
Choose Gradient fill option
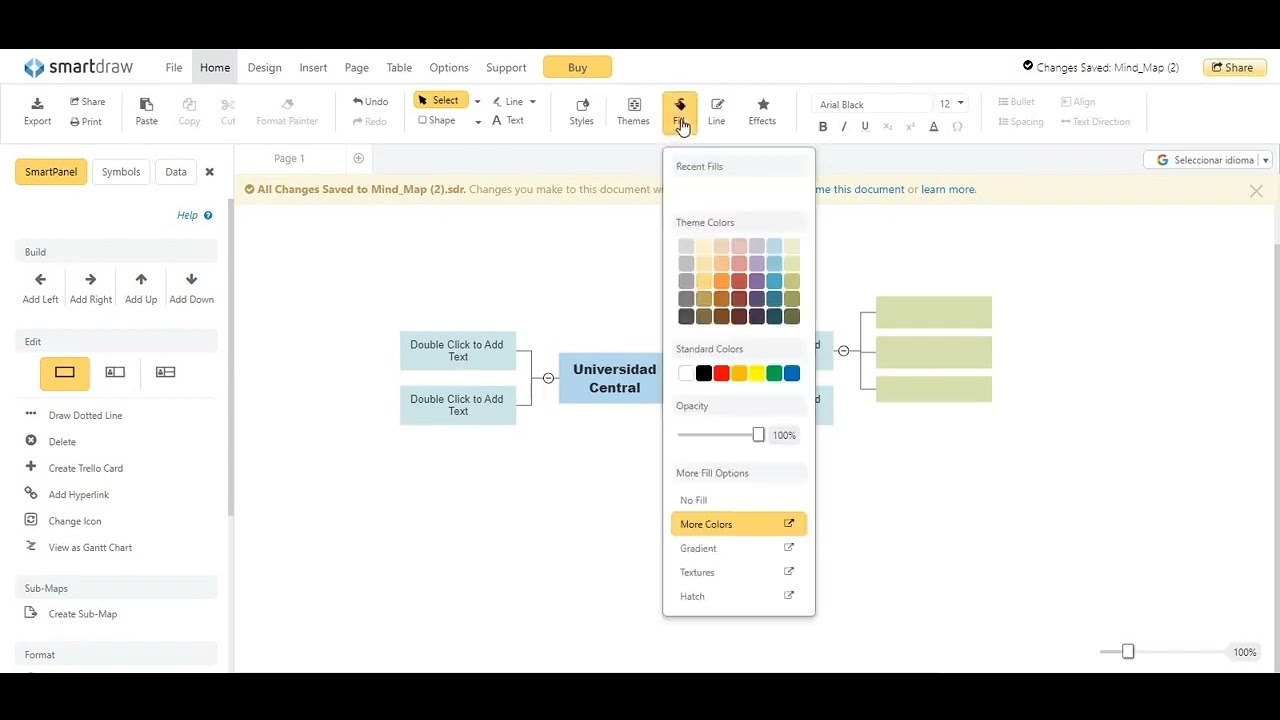point(739,548)
